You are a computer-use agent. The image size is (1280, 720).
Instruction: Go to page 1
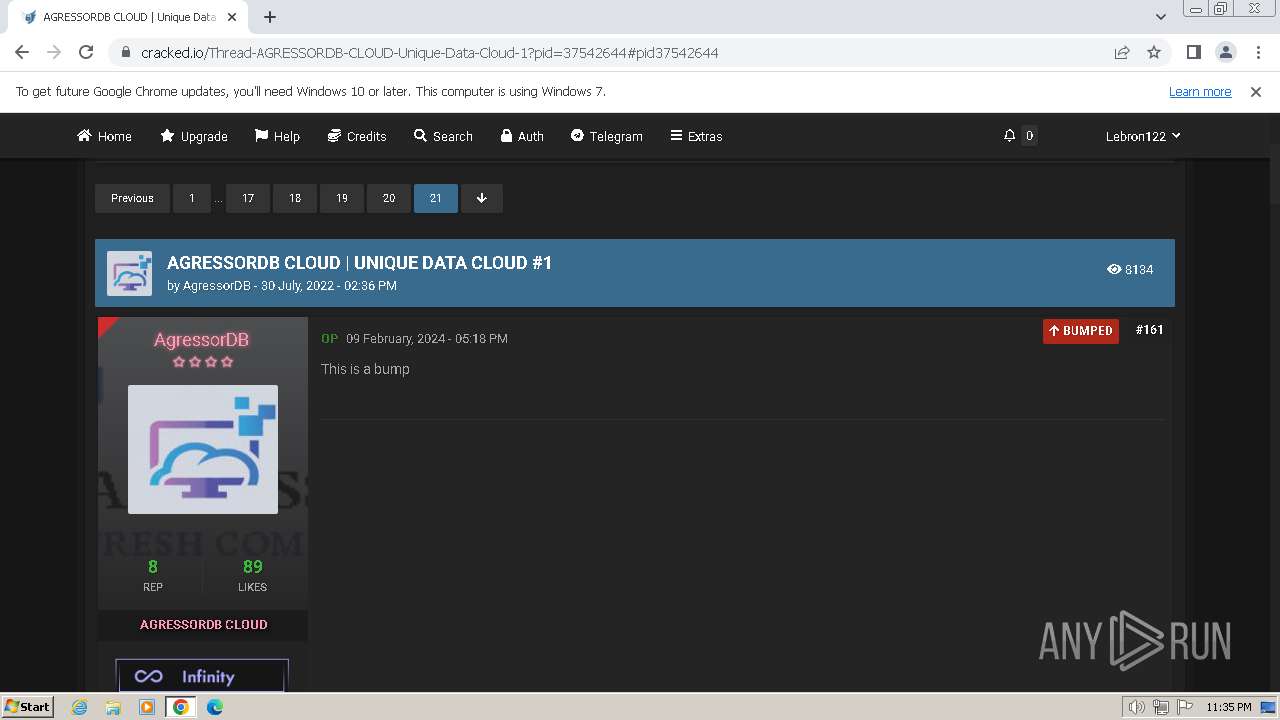(192, 198)
